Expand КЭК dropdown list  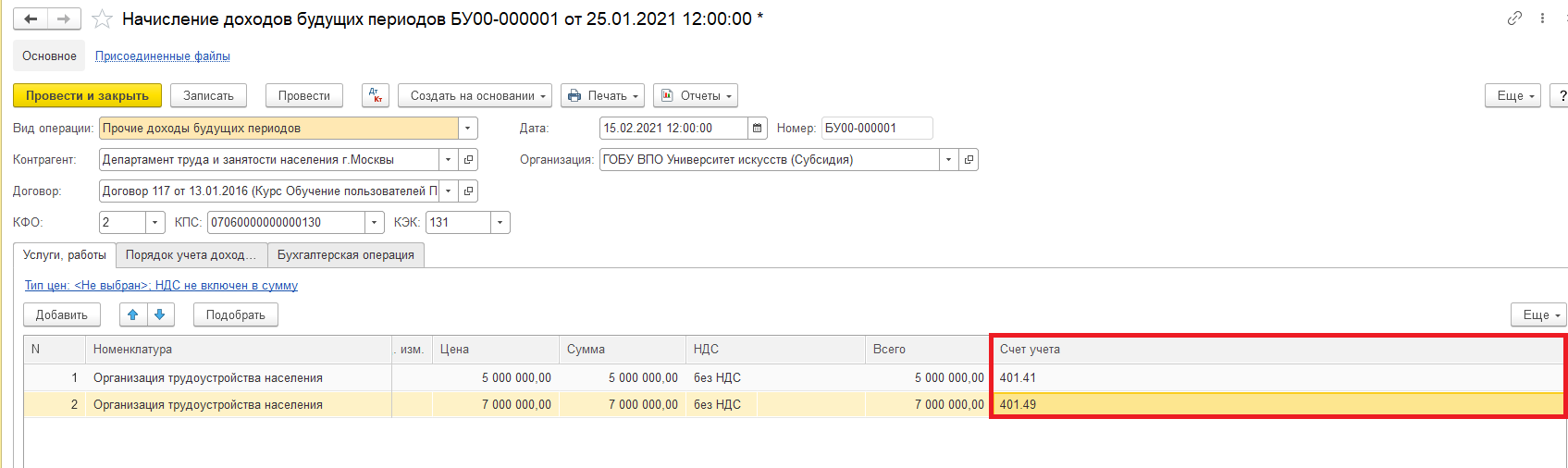tap(500, 222)
